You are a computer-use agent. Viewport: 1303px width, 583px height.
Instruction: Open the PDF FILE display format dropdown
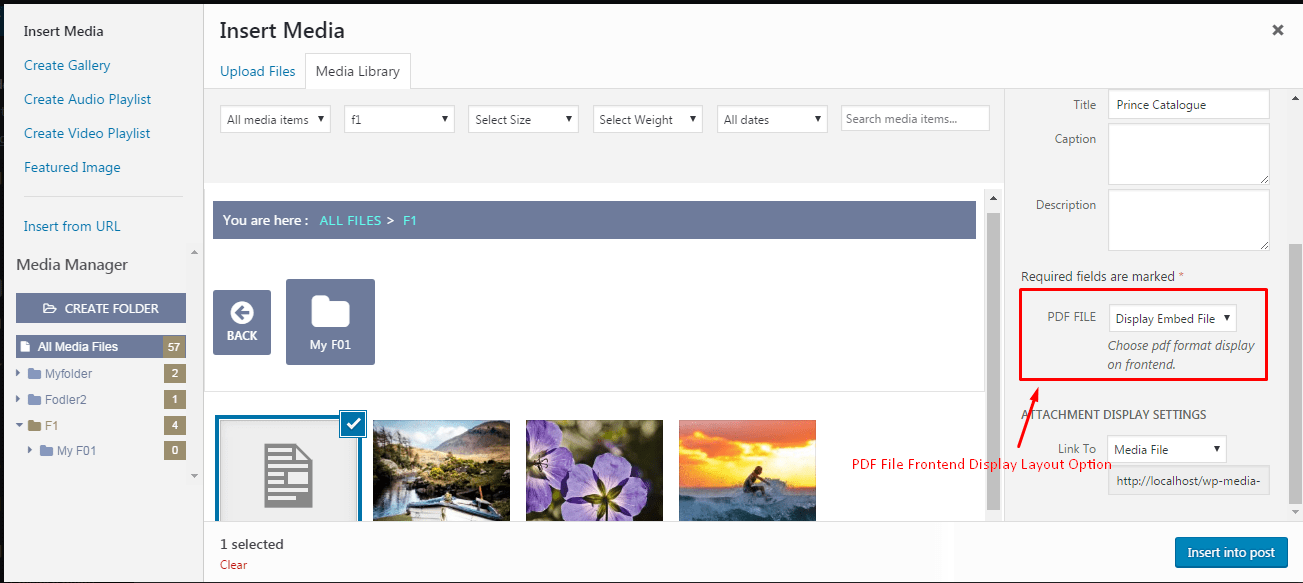(x=1171, y=317)
